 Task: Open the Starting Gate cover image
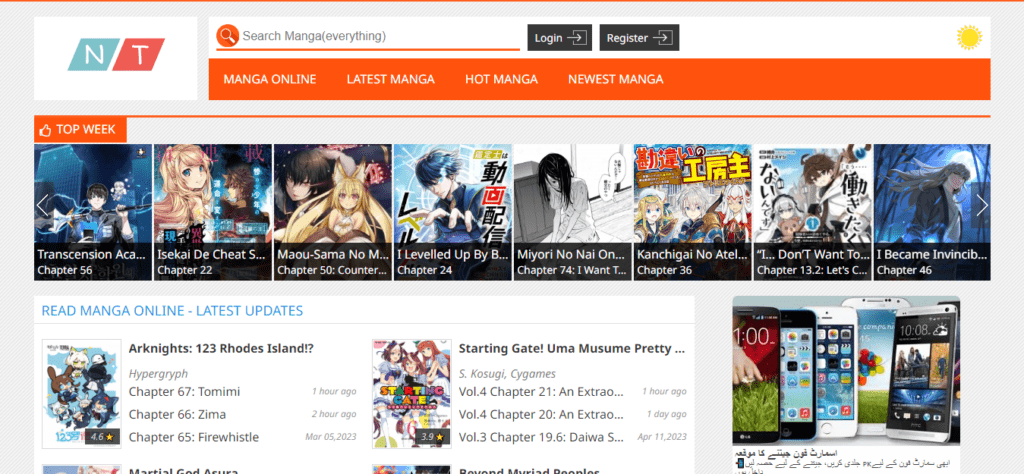point(411,394)
